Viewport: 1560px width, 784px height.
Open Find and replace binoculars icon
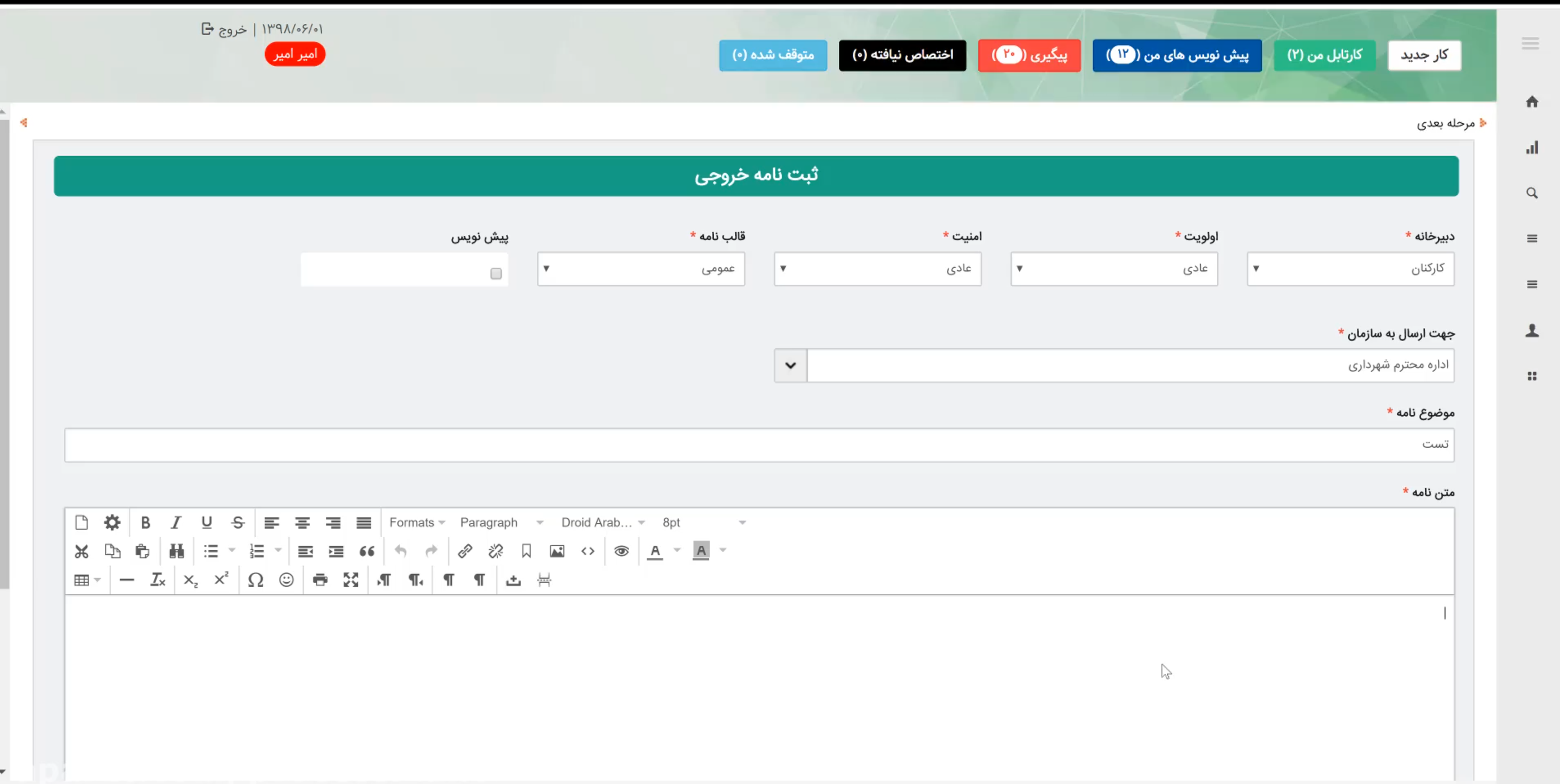(176, 551)
